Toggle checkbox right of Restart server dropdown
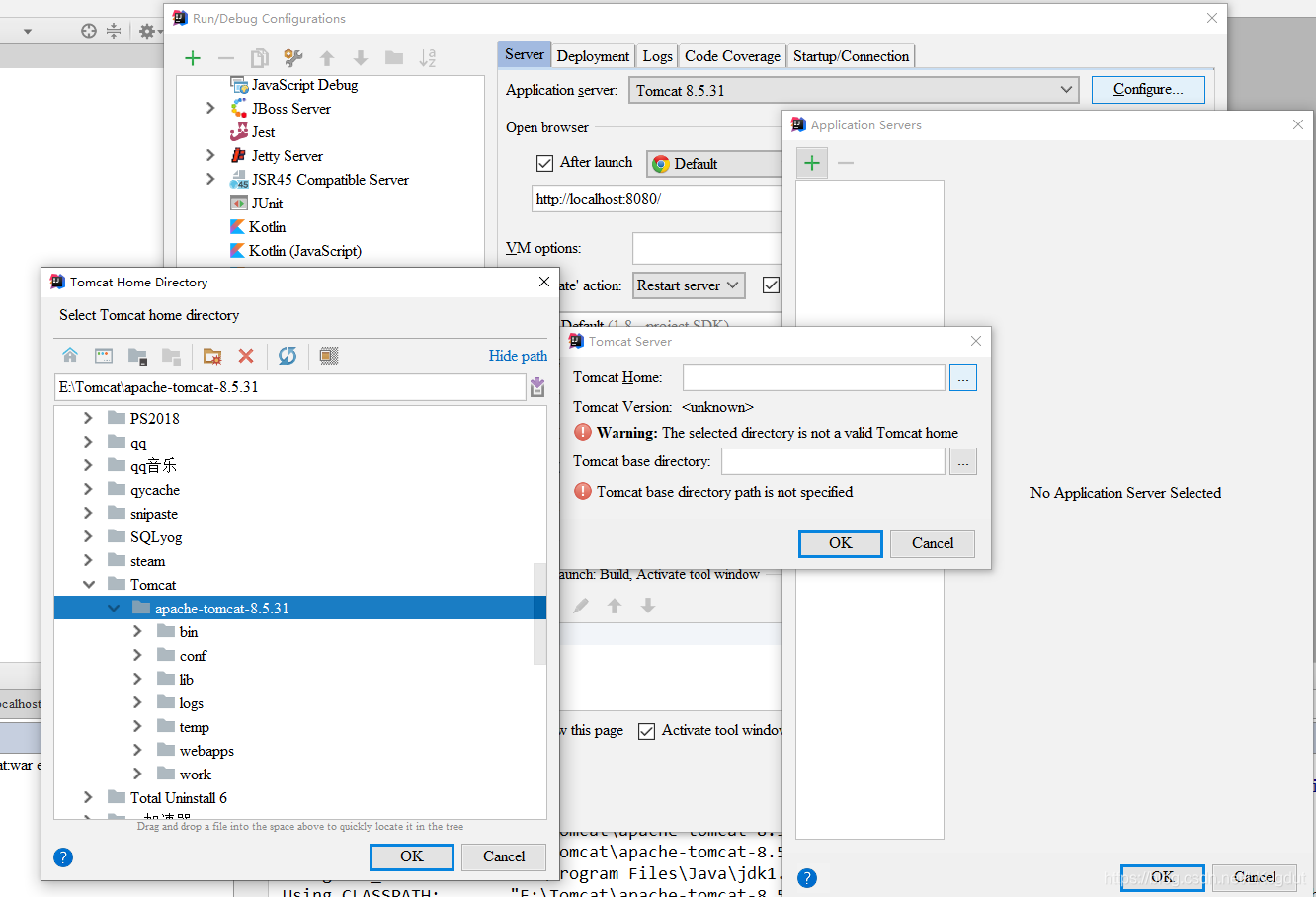 click(771, 285)
